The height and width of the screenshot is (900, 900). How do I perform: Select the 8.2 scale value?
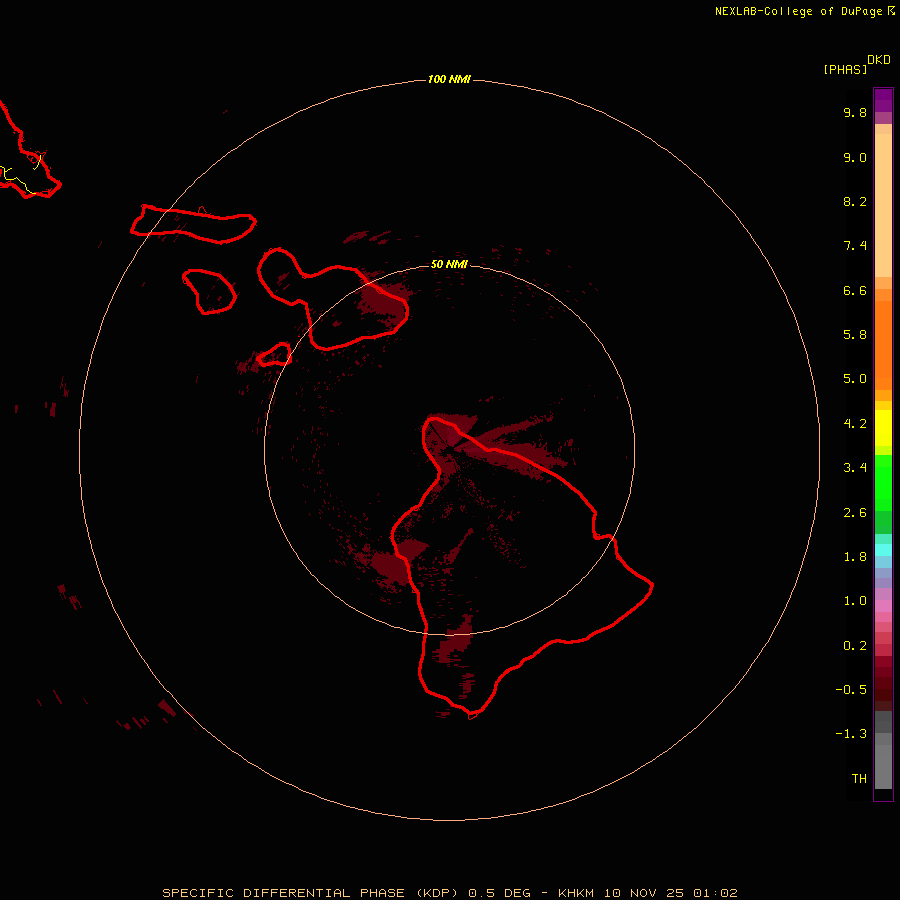coord(855,201)
